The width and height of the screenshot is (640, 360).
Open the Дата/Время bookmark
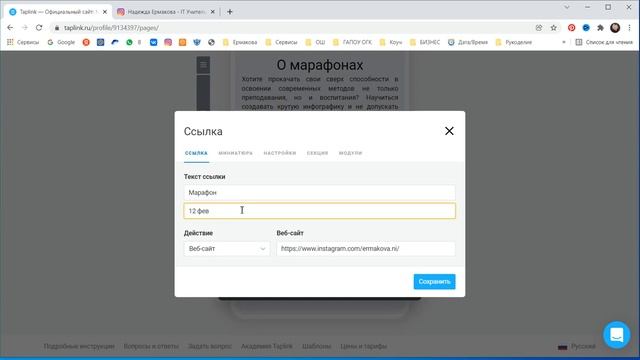tap(468, 42)
